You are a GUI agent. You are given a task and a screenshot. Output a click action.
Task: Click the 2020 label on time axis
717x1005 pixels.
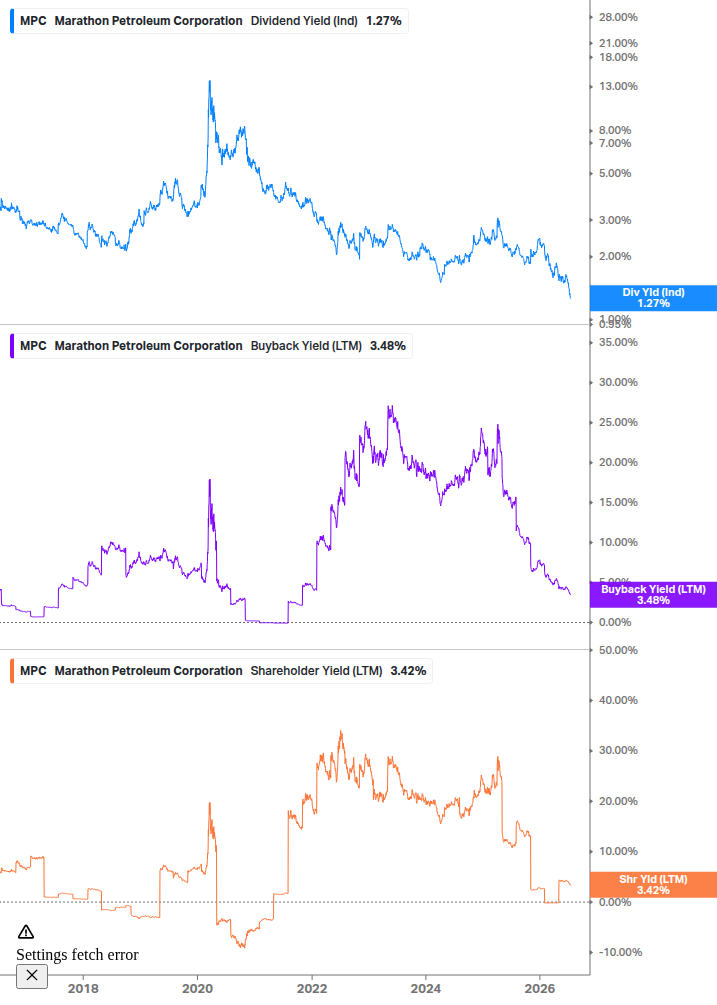(197, 988)
